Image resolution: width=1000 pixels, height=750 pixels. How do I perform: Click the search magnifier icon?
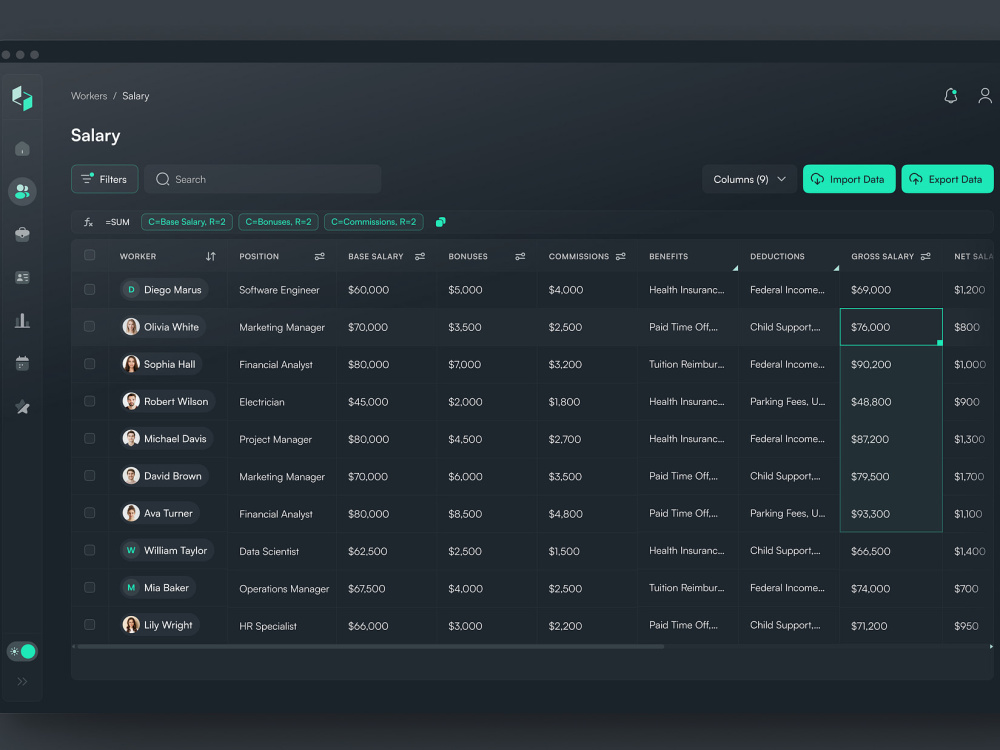pyautogui.click(x=163, y=179)
